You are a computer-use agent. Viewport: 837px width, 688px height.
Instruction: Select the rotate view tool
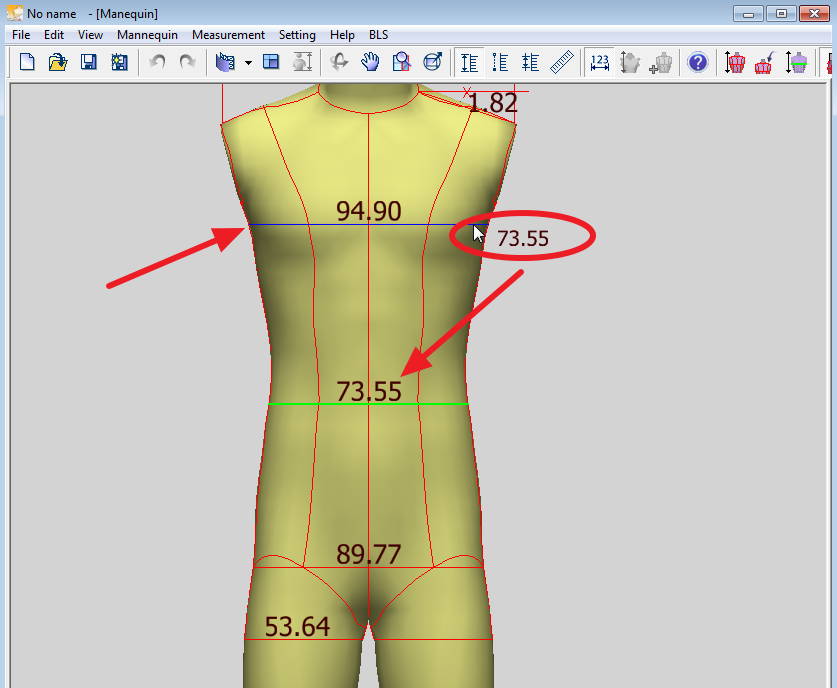(339, 62)
